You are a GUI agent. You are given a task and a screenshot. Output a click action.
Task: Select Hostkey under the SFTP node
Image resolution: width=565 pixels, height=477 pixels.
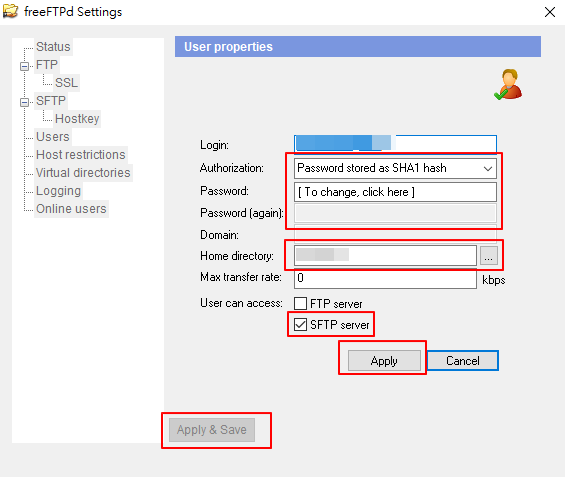coord(77,119)
